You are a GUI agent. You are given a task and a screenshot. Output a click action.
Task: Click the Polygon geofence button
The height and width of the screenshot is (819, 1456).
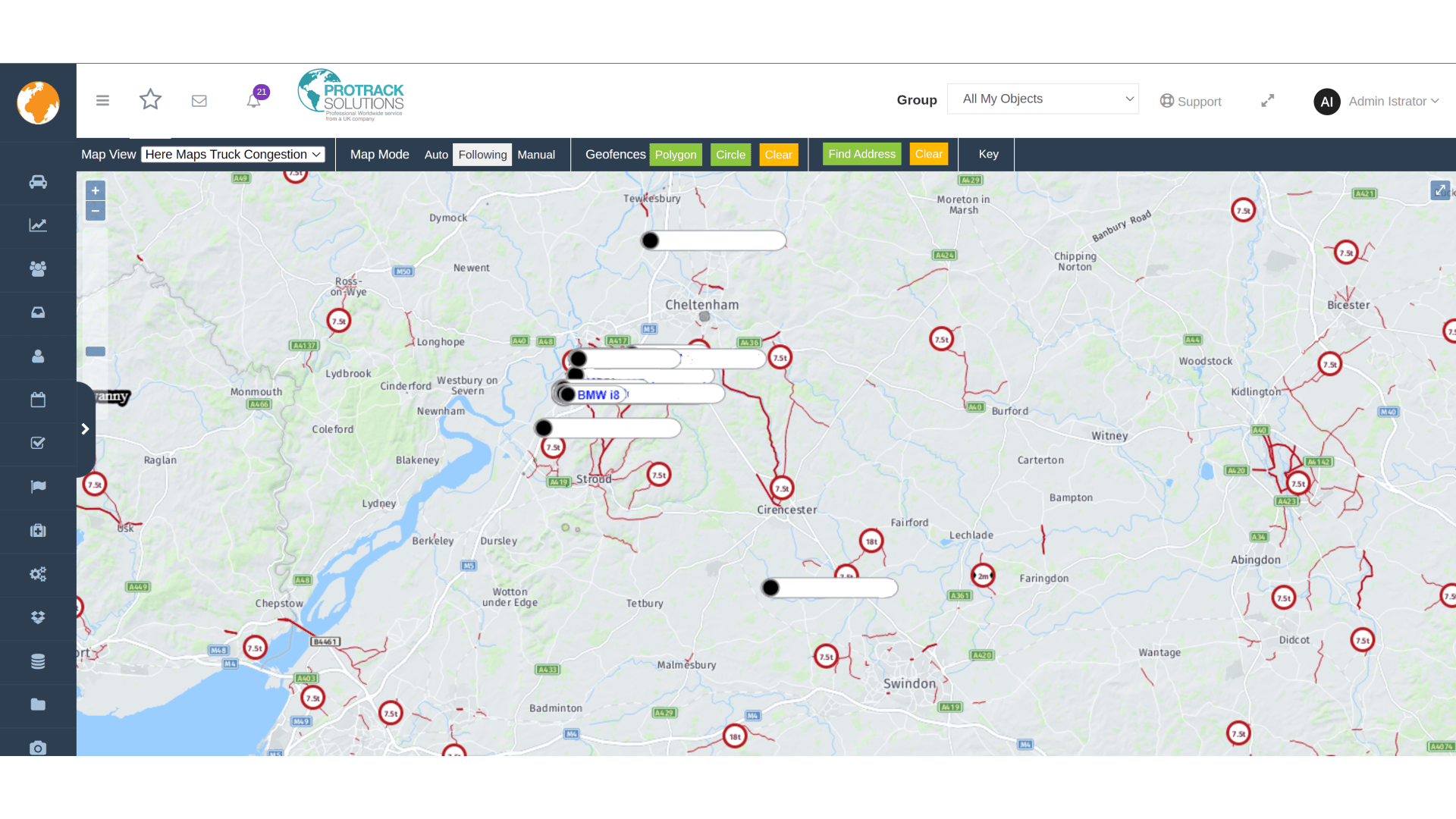tap(675, 155)
